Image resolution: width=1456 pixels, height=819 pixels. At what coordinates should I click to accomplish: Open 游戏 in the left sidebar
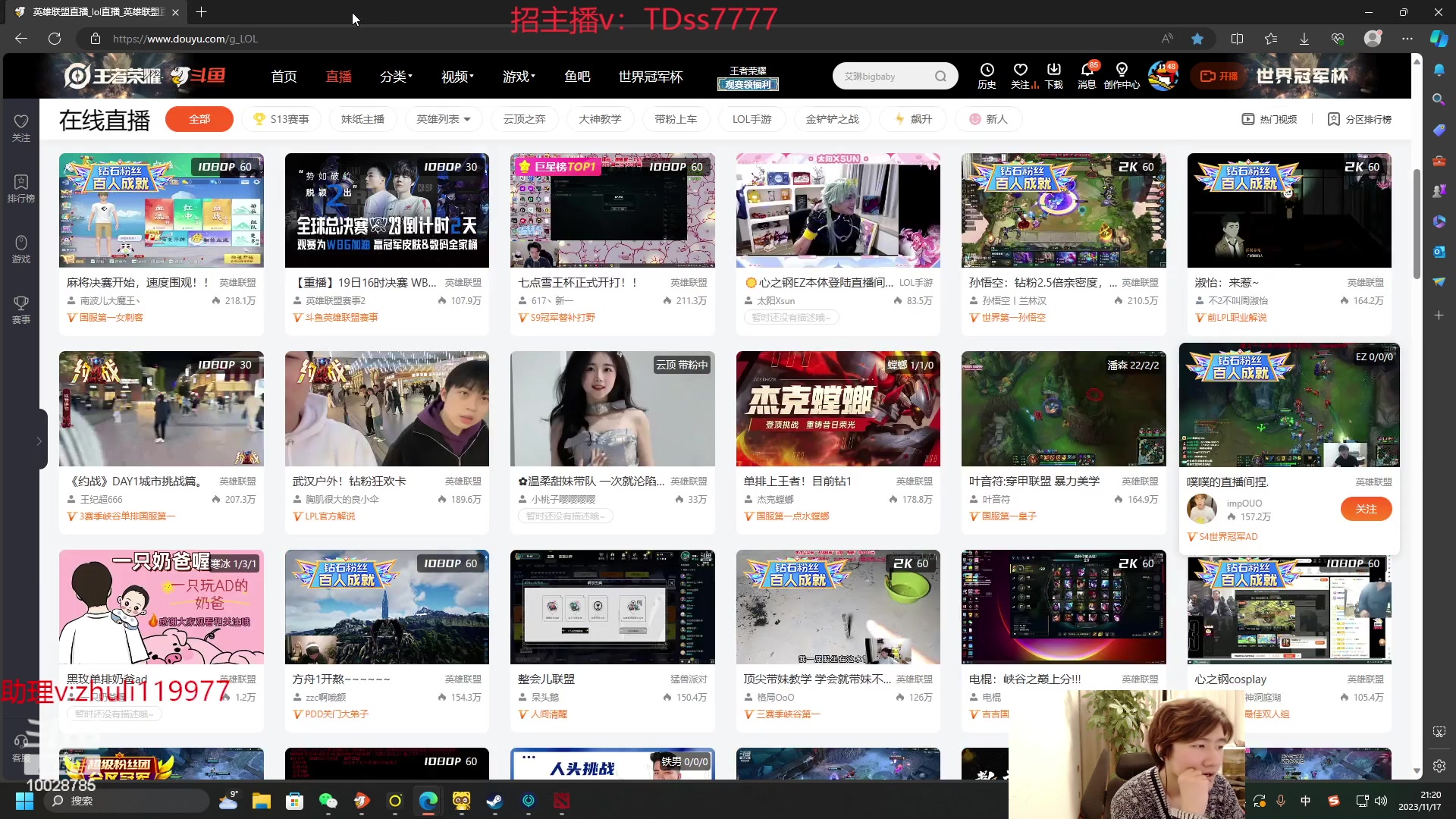(21, 249)
